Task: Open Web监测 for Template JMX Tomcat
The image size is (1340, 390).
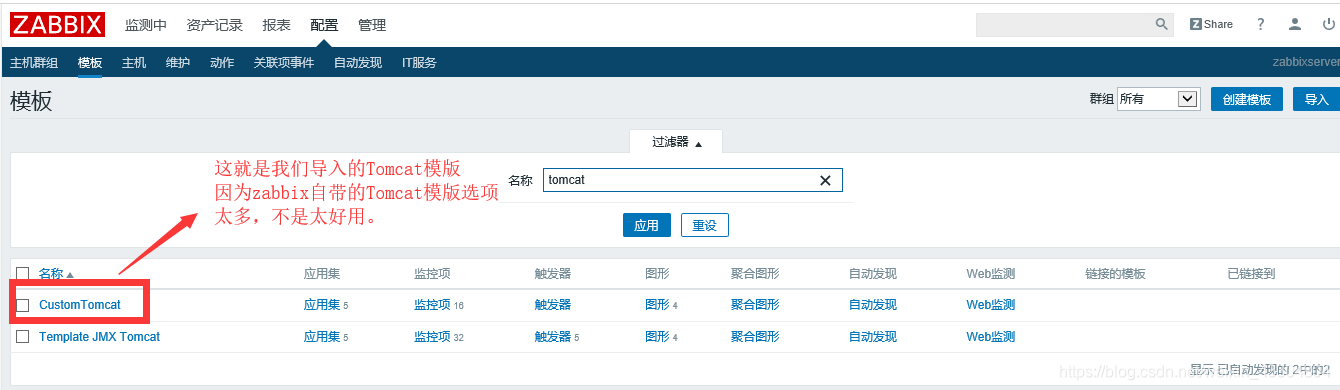Action: coord(990,337)
